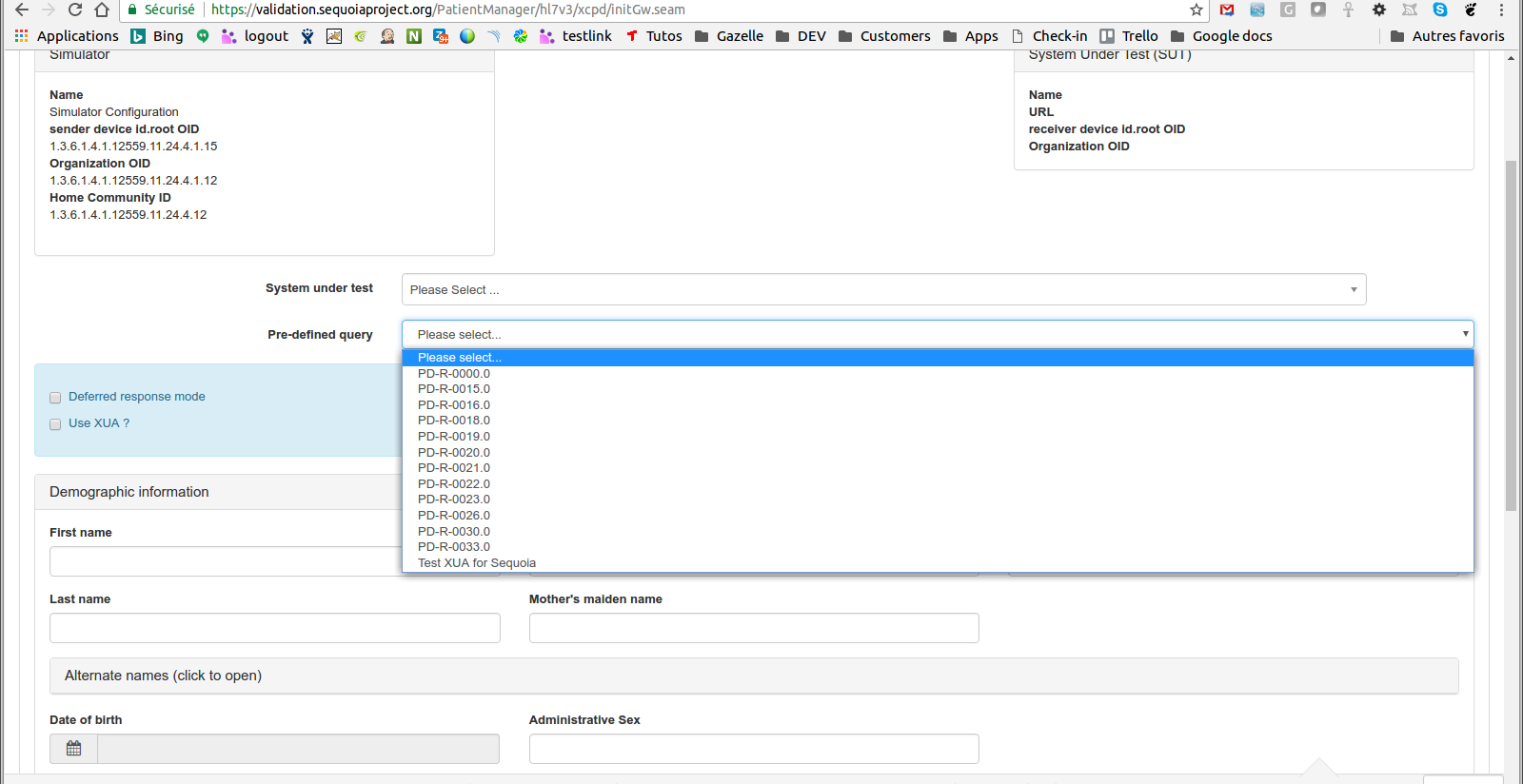Choose query PD-R-0033.0

coord(938,547)
